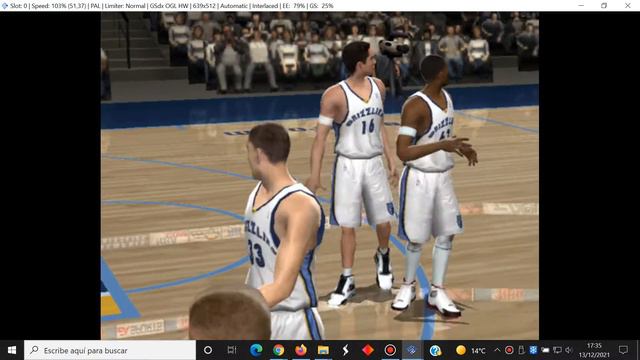The width and height of the screenshot is (640, 360).
Task: Switch to Google Chrome on the taskbar
Action: 279,350
